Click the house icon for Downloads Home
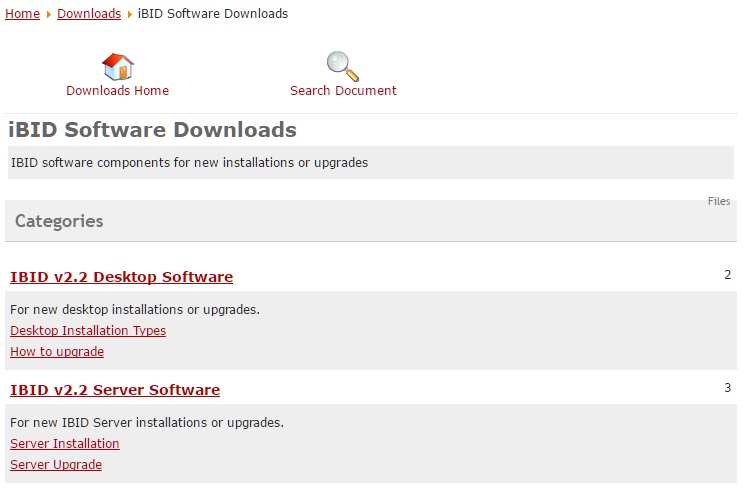This screenshot has width=743, height=491. (x=117, y=66)
